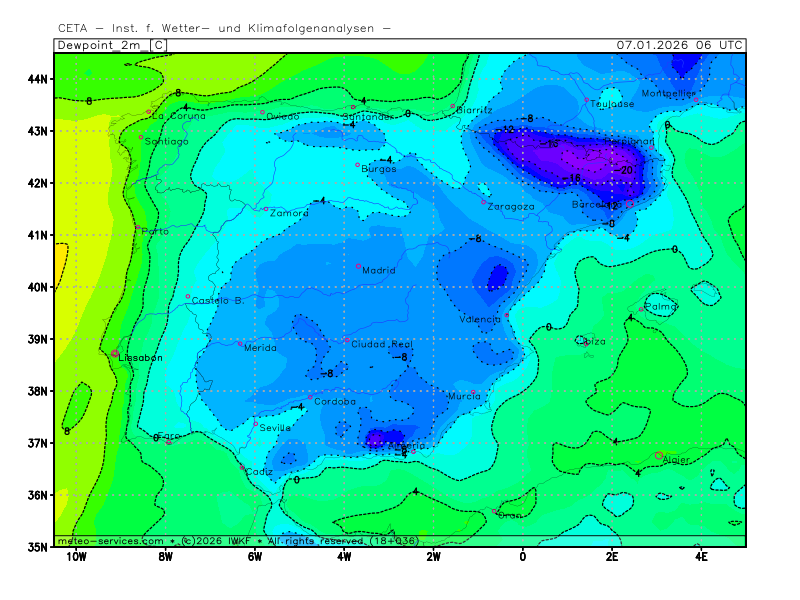Click the Valencia city label

(479, 319)
